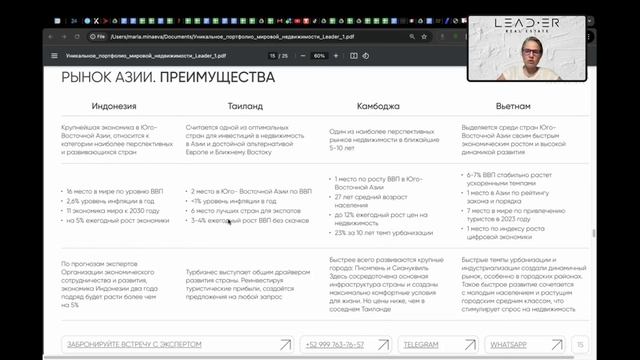Click the '27 лет средний возраст населения' bullet
The width and height of the screenshot is (640, 360).
click(x=371, y=201)
